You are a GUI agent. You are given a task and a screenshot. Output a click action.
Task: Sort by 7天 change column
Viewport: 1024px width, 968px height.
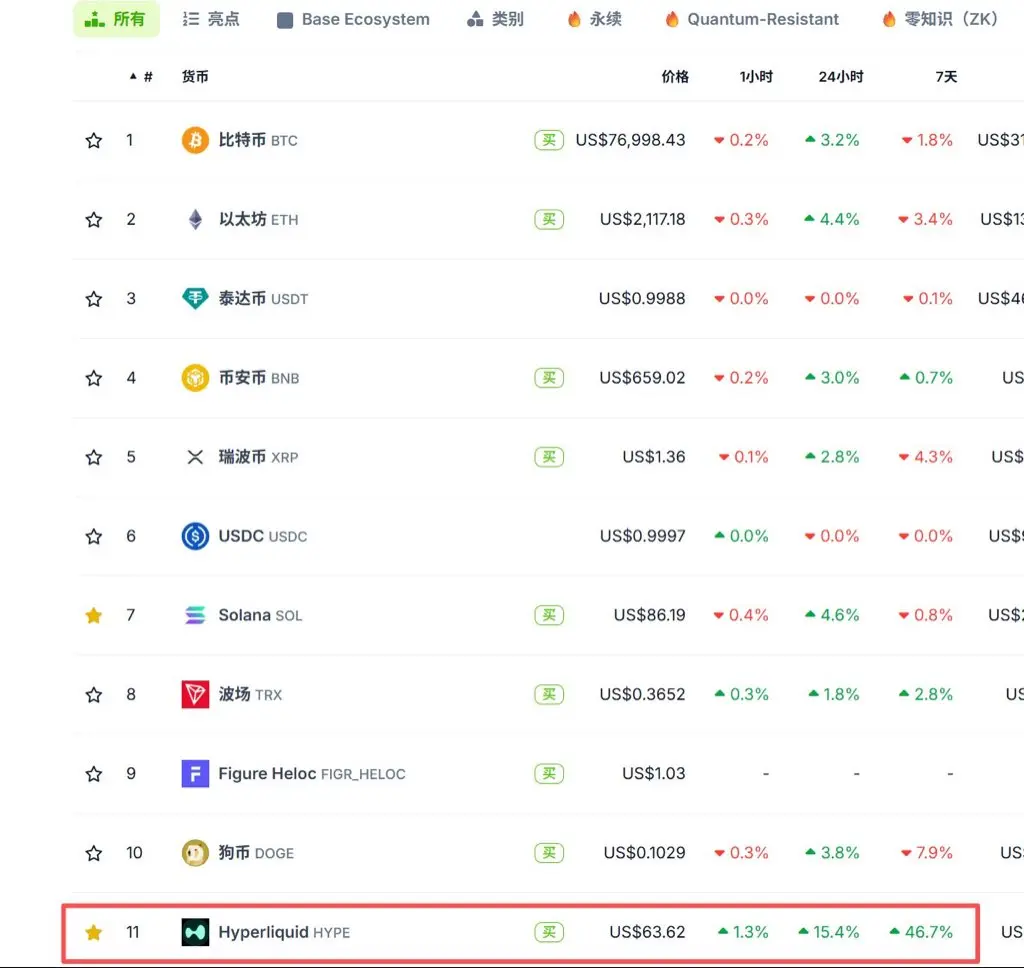[946, 77]
